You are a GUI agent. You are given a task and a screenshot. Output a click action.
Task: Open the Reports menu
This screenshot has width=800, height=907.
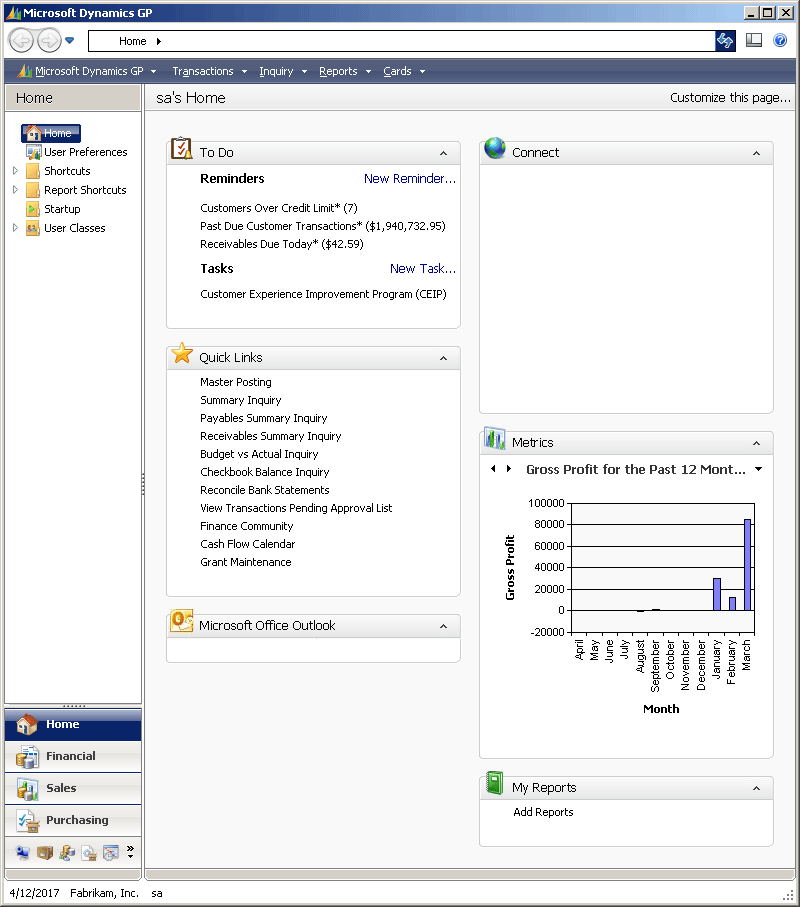pyautogui.click(x=345, y=71)
